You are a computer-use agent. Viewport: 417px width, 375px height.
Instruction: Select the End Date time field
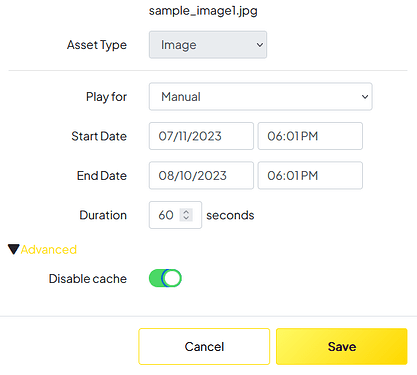(x=310, y=175)
